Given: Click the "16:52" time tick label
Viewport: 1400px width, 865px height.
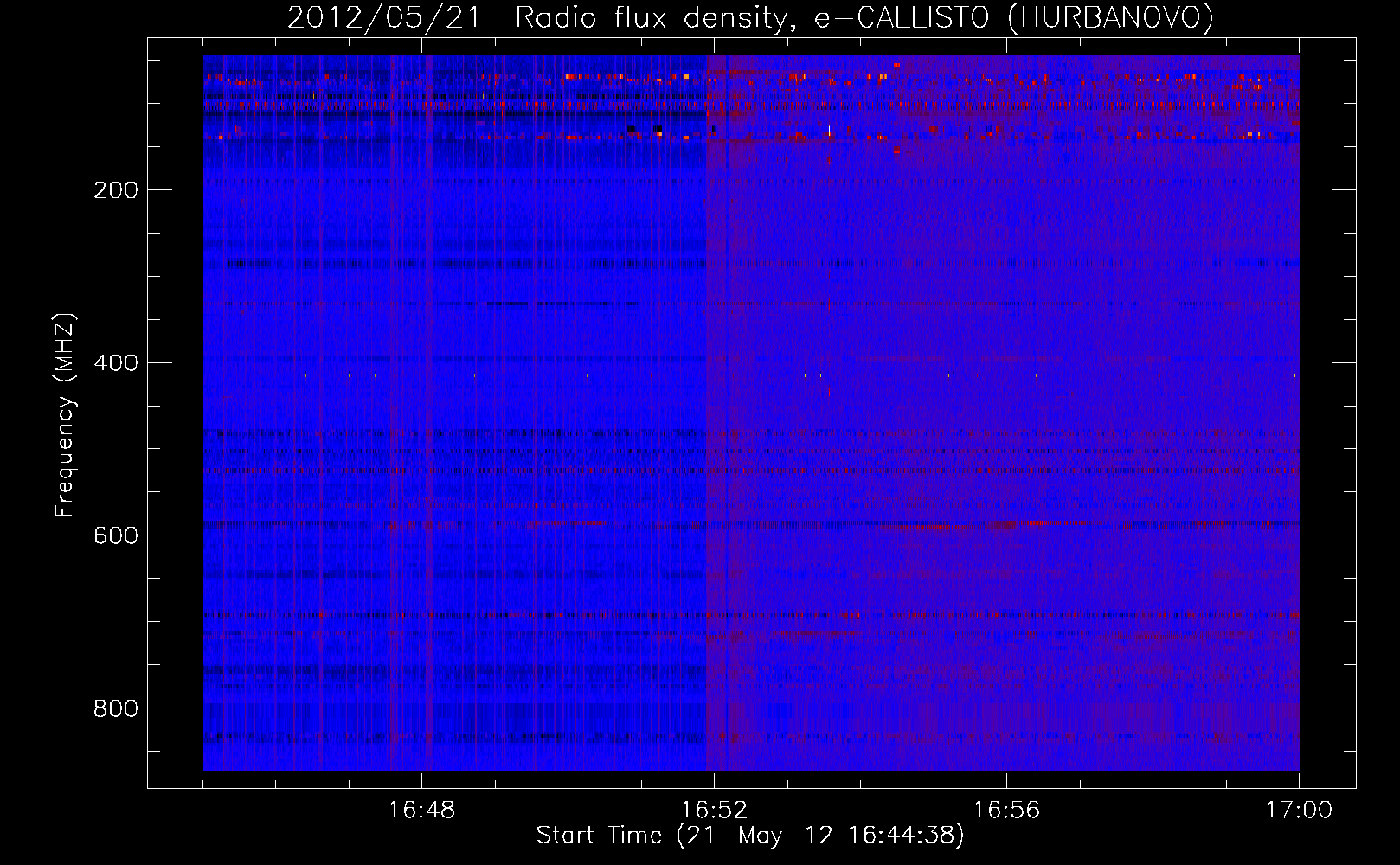Looking at the screenshot, I should click(714, 811).
